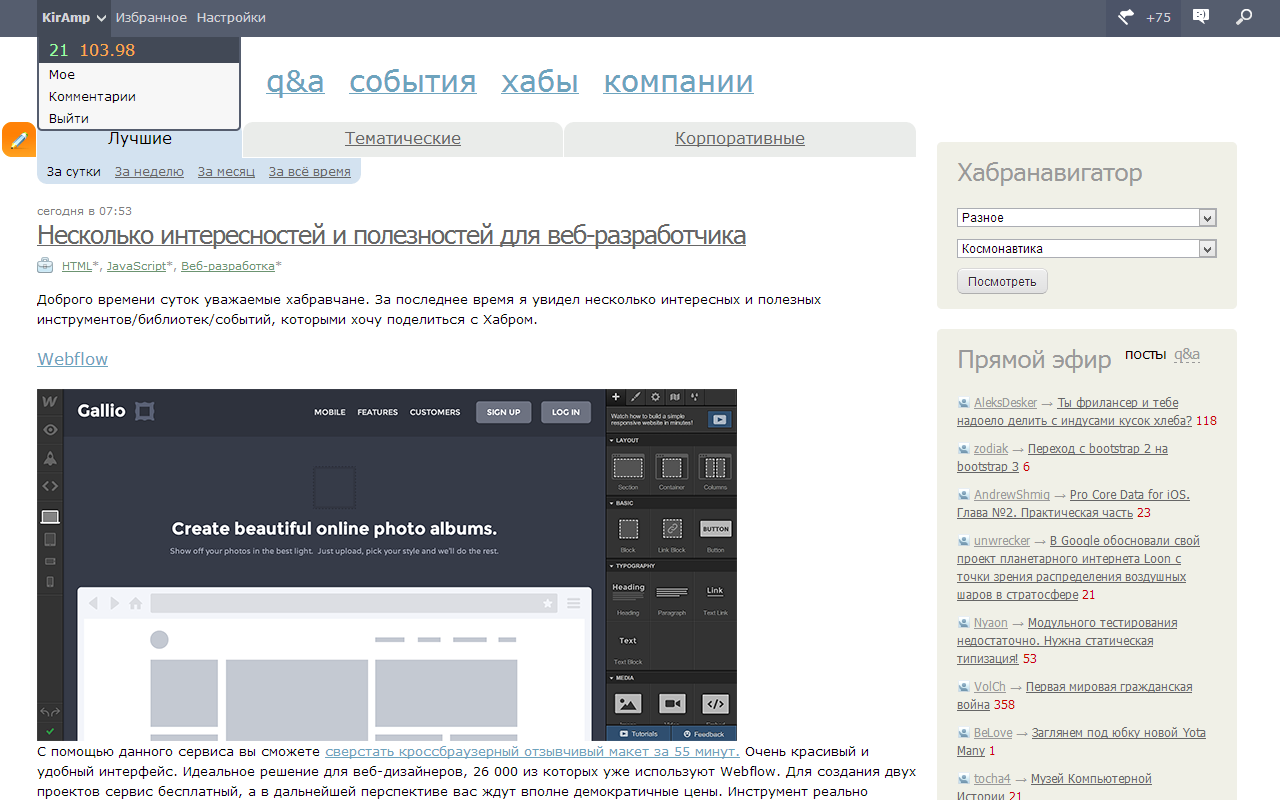The height and width of the screenshot is (800, 1280).
Task: Click the 'HTML' hub link
Action: (77, 266)
